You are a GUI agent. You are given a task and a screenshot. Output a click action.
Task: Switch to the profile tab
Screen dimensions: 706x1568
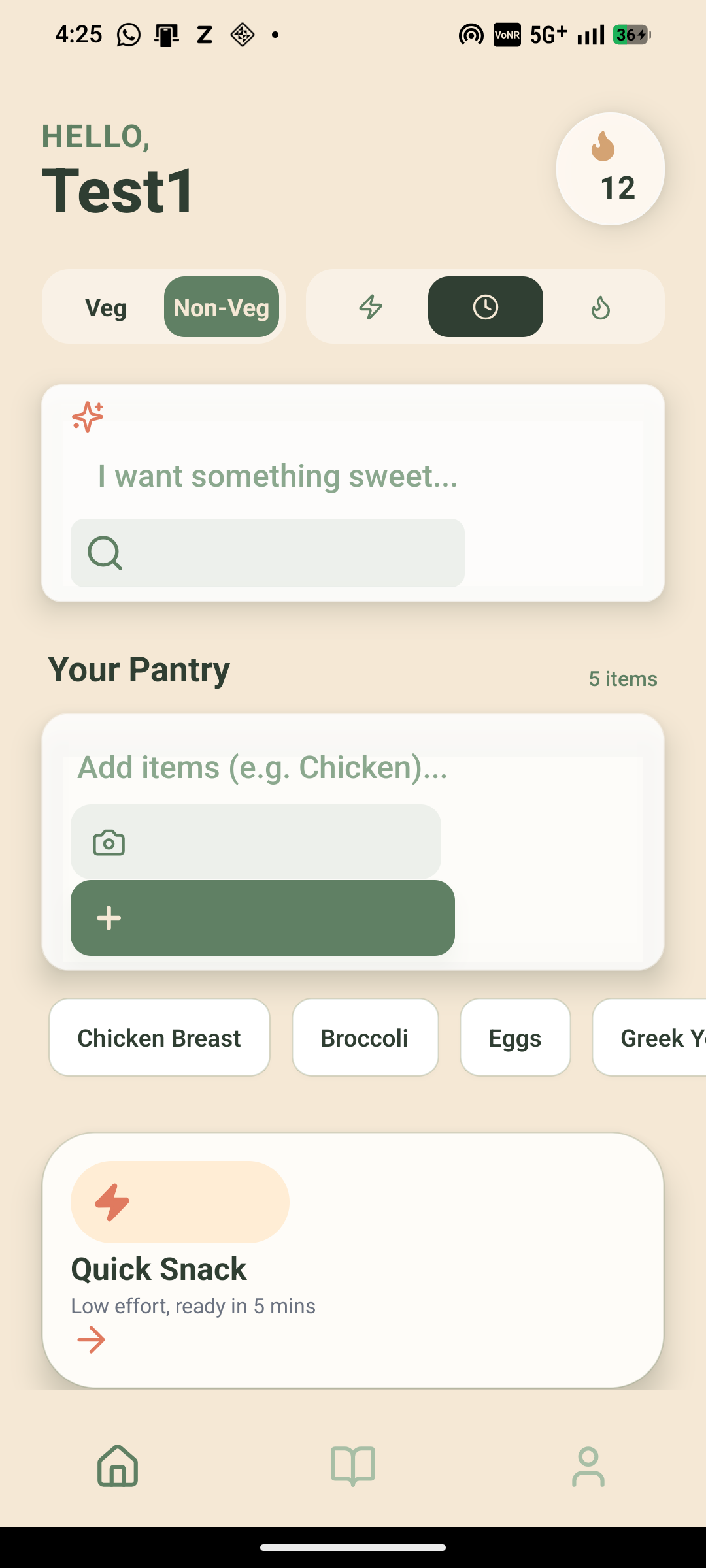588,1467
